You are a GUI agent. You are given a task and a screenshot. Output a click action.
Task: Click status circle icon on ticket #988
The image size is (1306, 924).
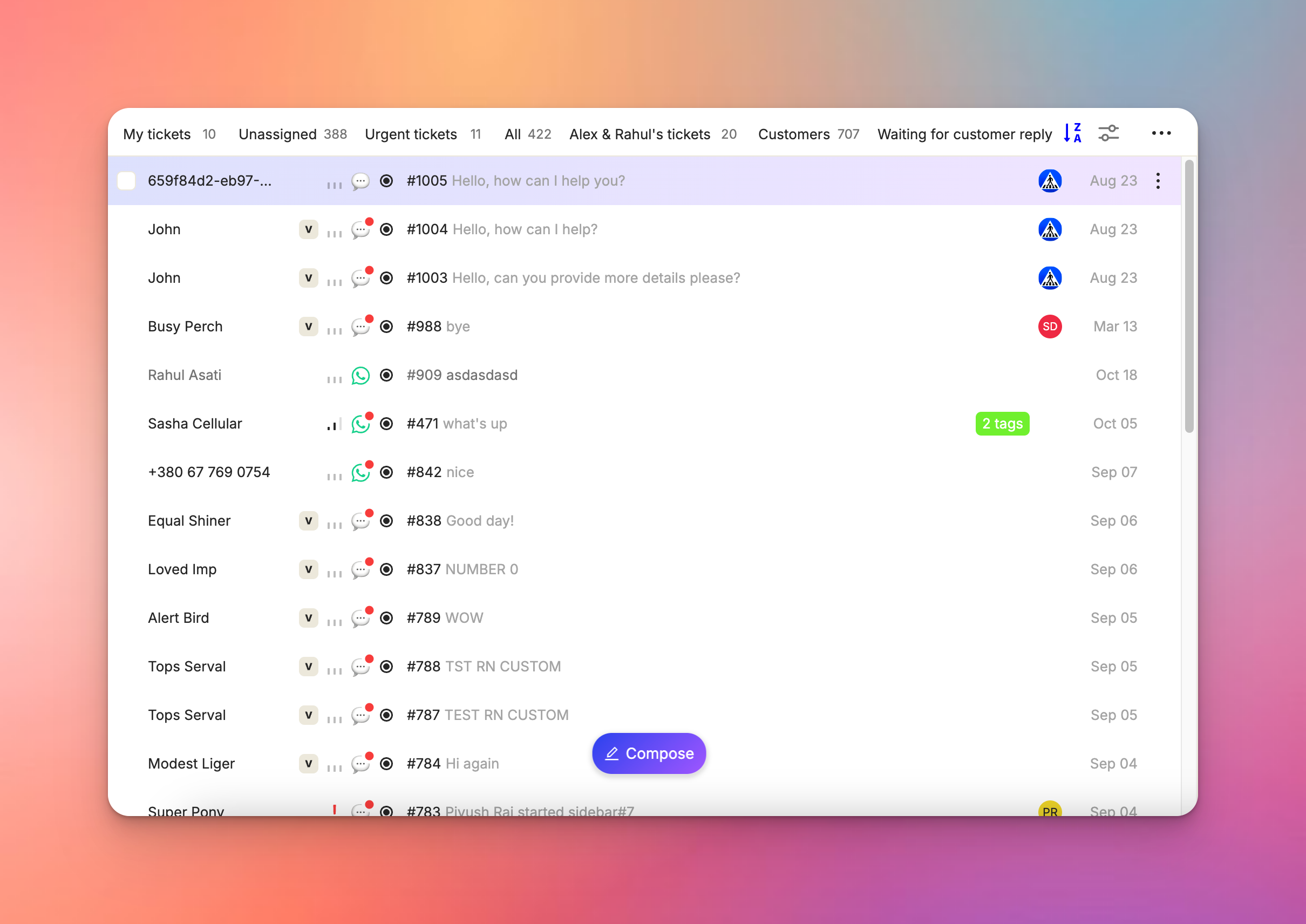click(x=386, y=327)
